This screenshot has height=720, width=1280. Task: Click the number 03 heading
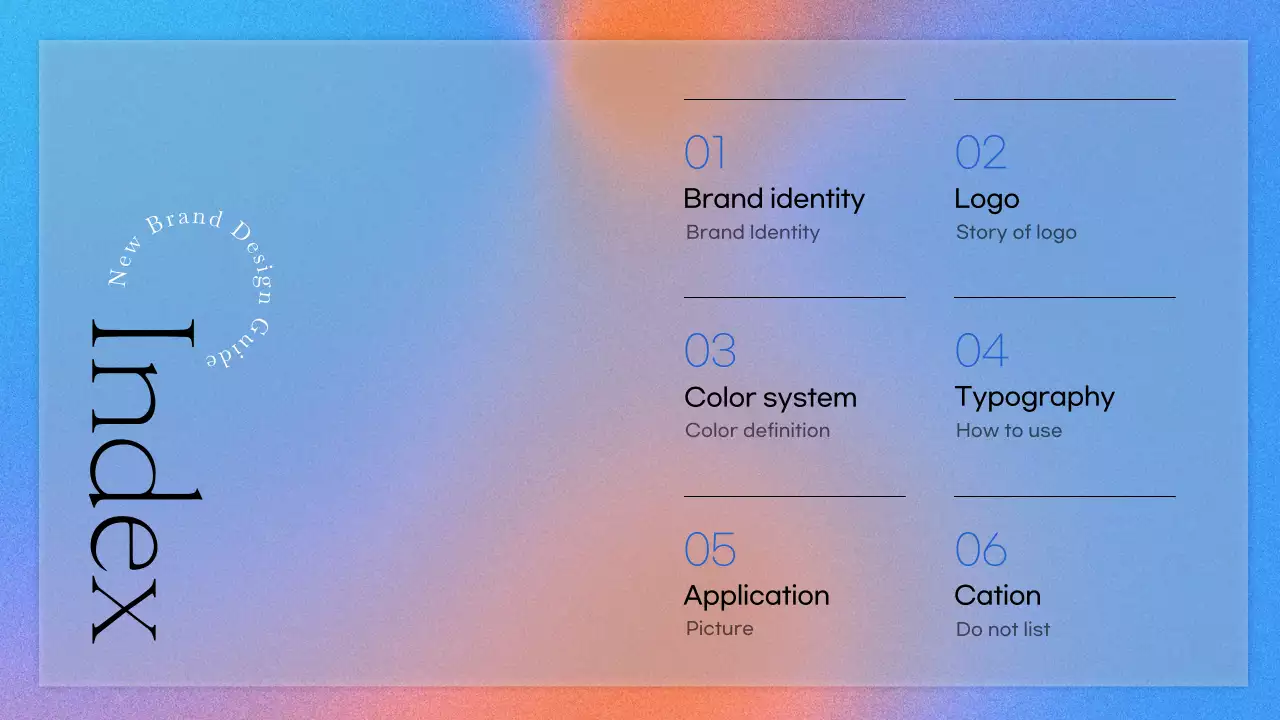(x=710, y=352)
